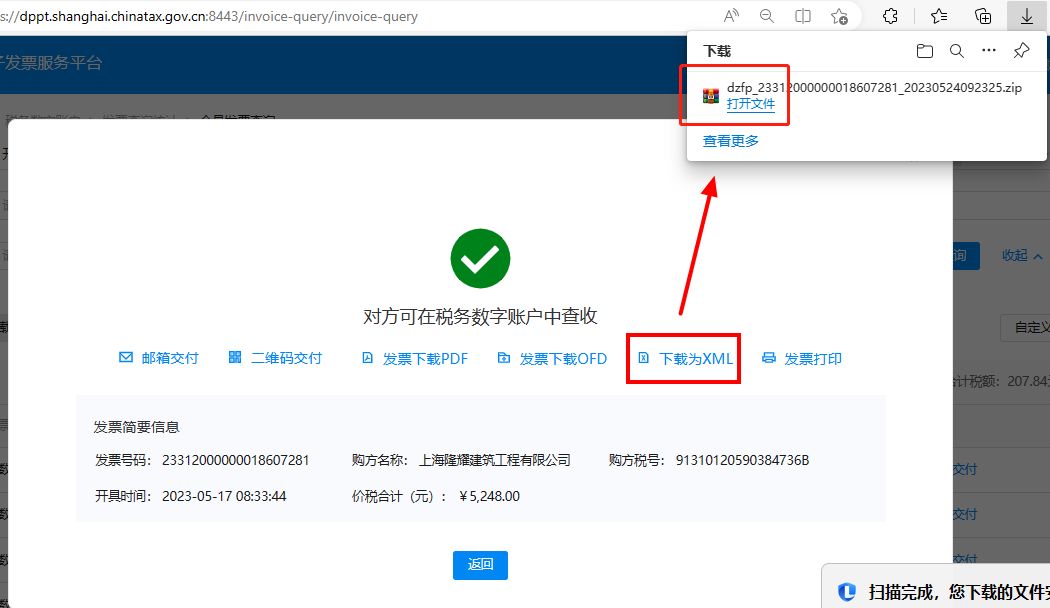Search downloads using the magnifier icon
Viewport: 1050px width, 608px height.
[x=957, y=51]
